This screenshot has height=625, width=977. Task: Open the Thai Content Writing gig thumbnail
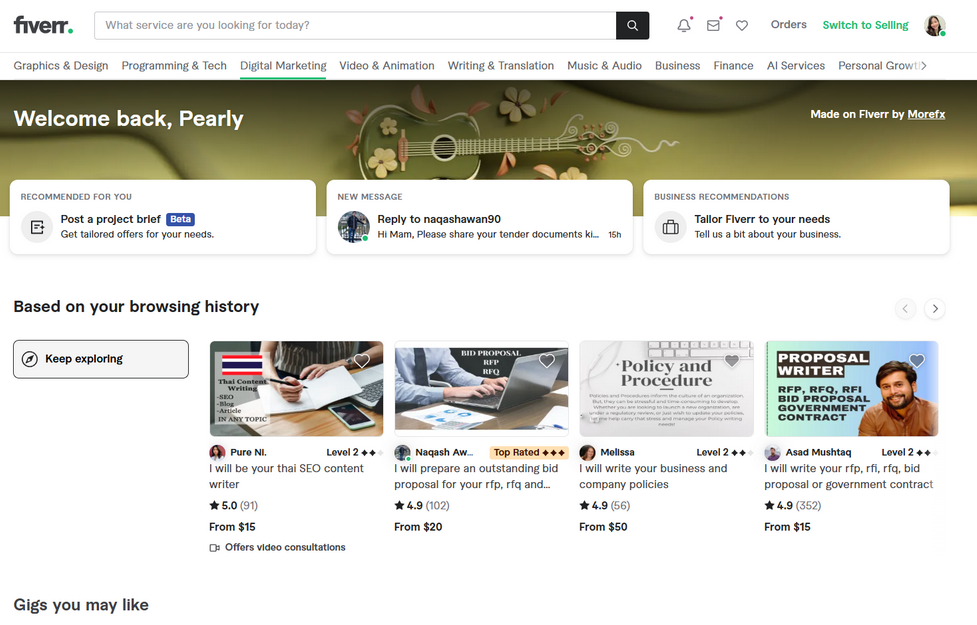pyautogui.click(x=297, y=388)
